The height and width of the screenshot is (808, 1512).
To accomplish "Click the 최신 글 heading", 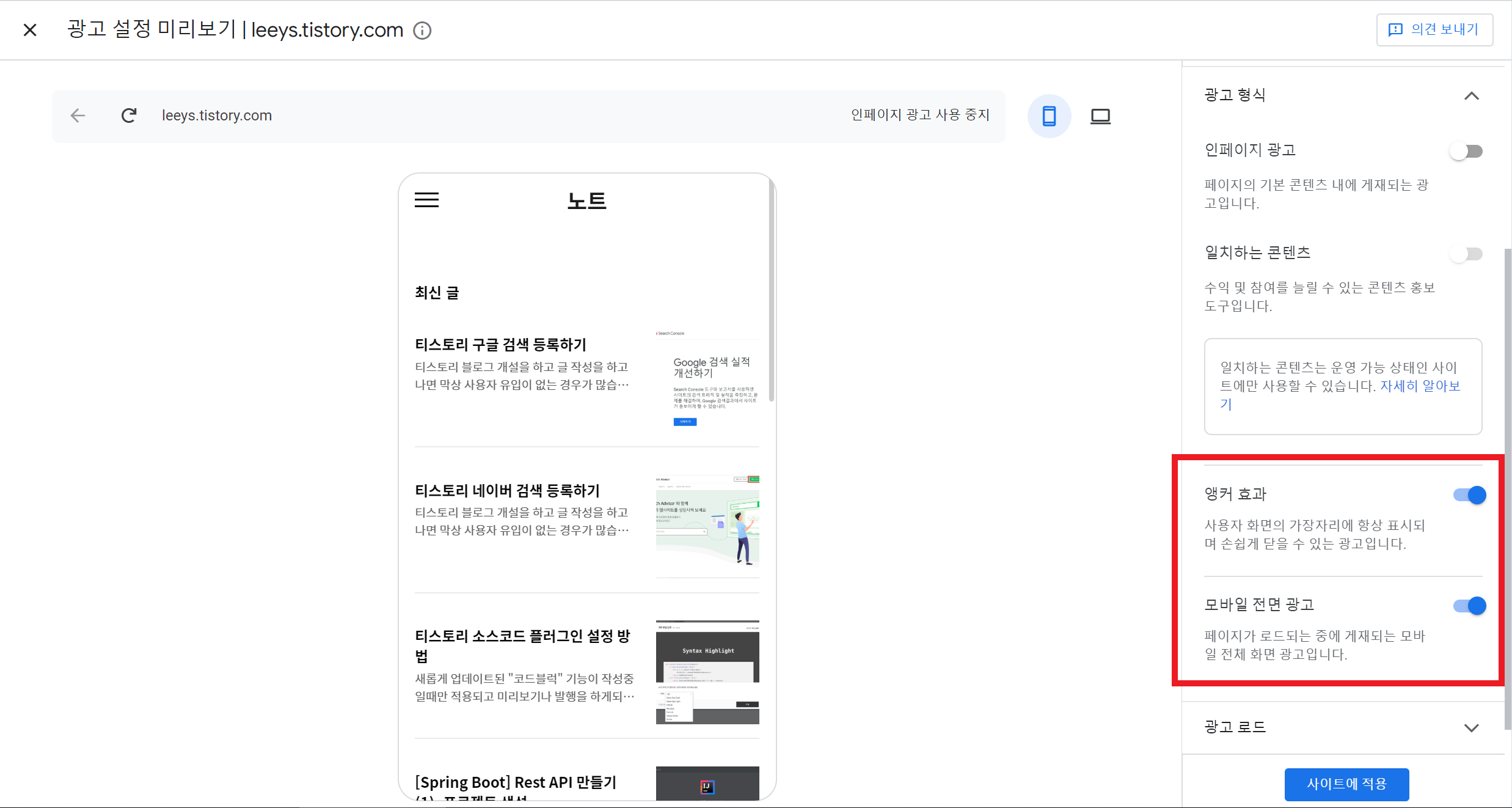I will tap(437, 293).
